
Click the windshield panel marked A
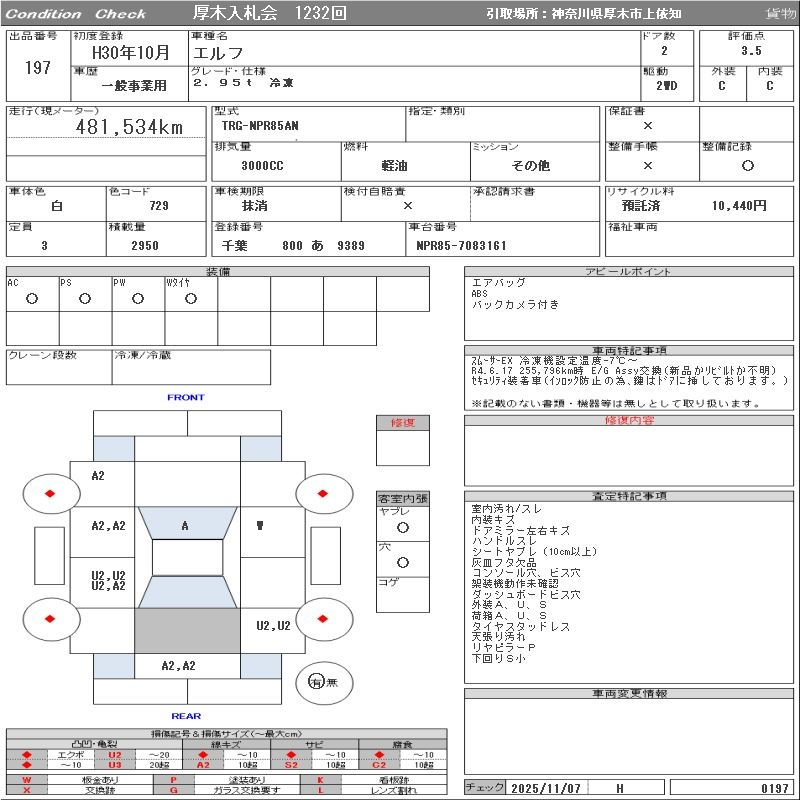186,525
